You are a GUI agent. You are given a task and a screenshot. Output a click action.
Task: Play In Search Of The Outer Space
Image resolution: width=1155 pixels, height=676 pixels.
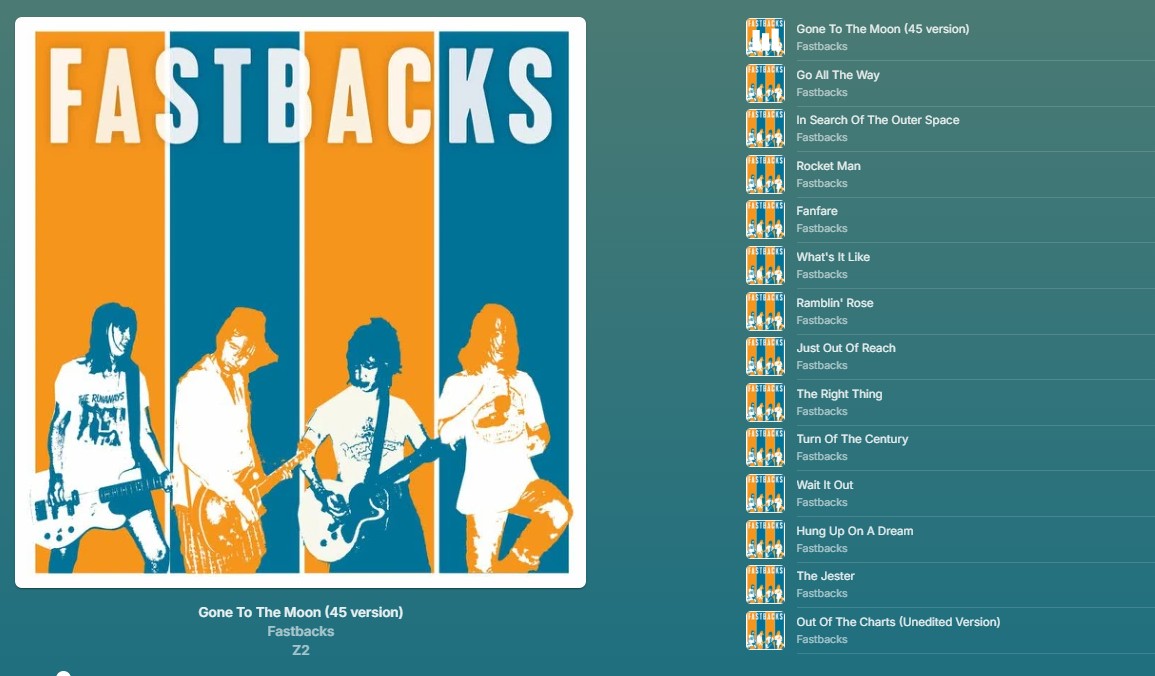coord(950,129)
